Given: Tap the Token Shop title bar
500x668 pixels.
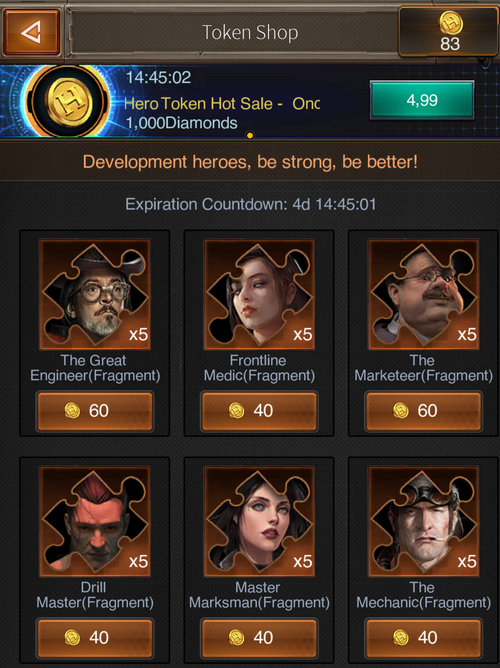Looking at the screenshot, I should click(250, 32).
